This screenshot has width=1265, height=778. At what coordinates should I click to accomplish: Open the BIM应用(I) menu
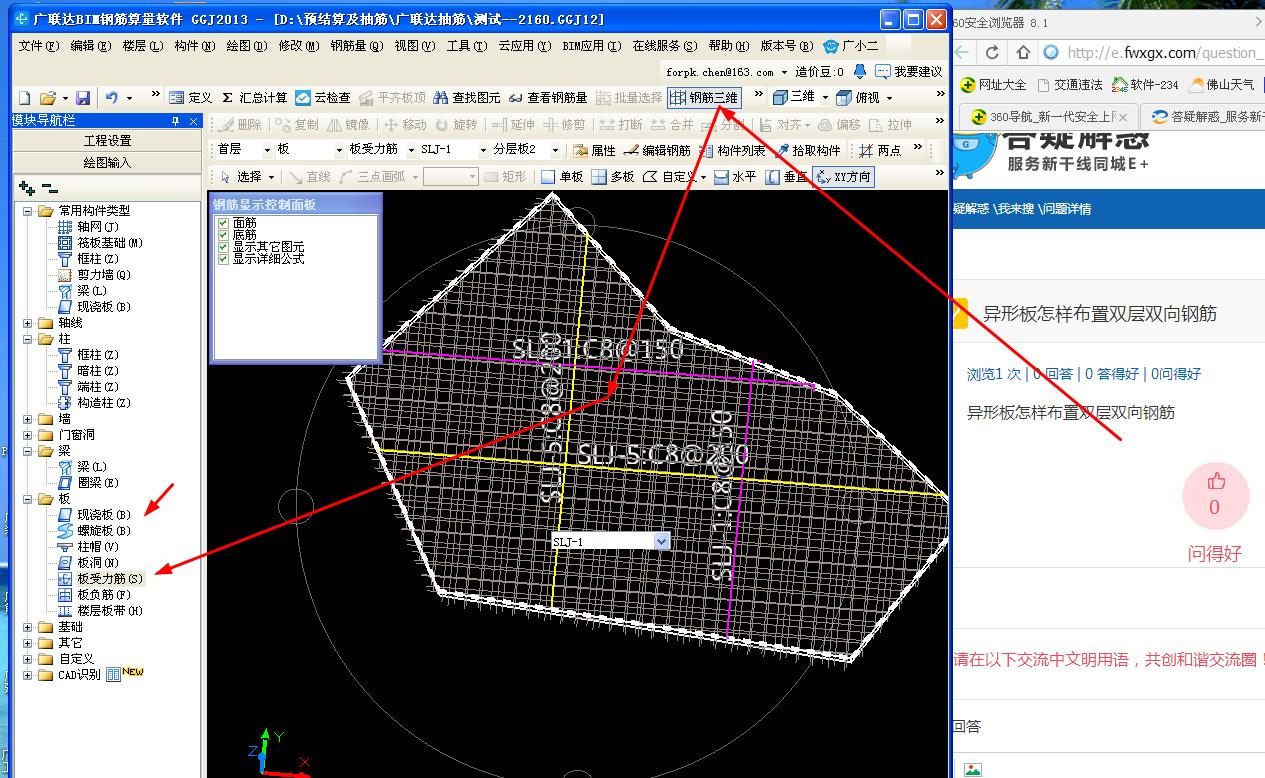[591, 45]
